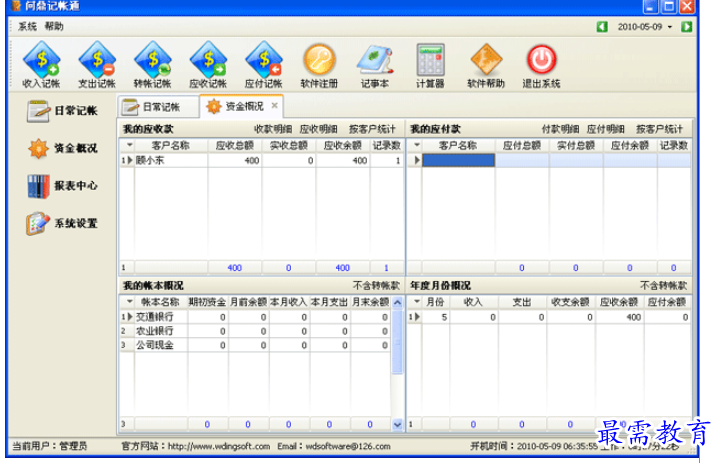Select the 农业银行 account row

pos(255,331)
